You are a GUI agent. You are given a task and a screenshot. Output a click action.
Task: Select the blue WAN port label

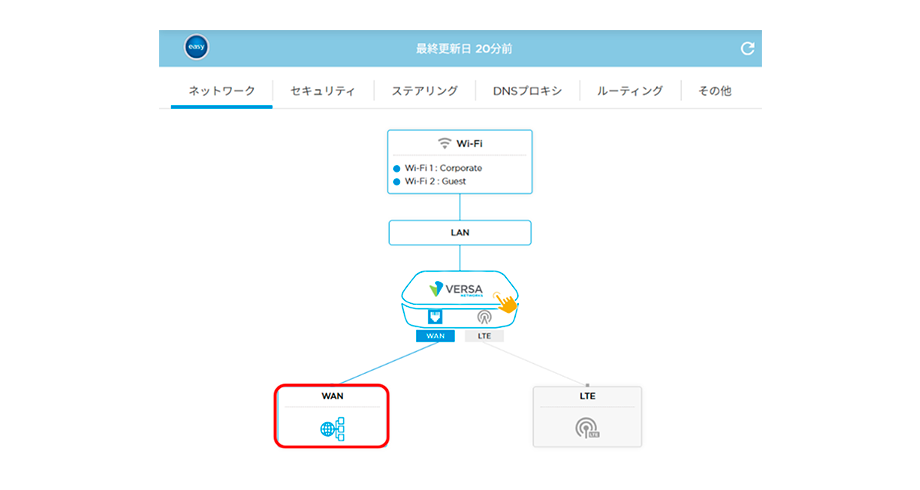click(435, 336)
